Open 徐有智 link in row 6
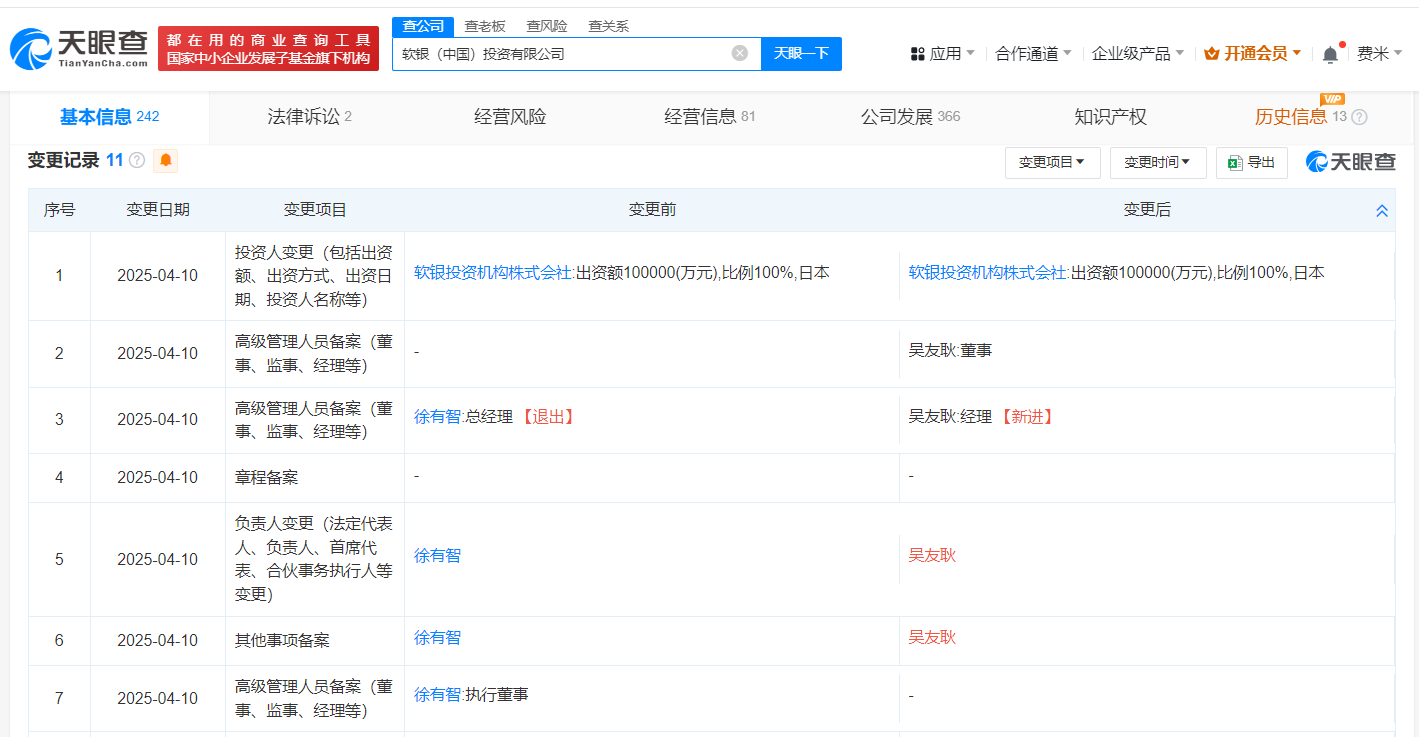1419x737 pixels. pos(438,637)
